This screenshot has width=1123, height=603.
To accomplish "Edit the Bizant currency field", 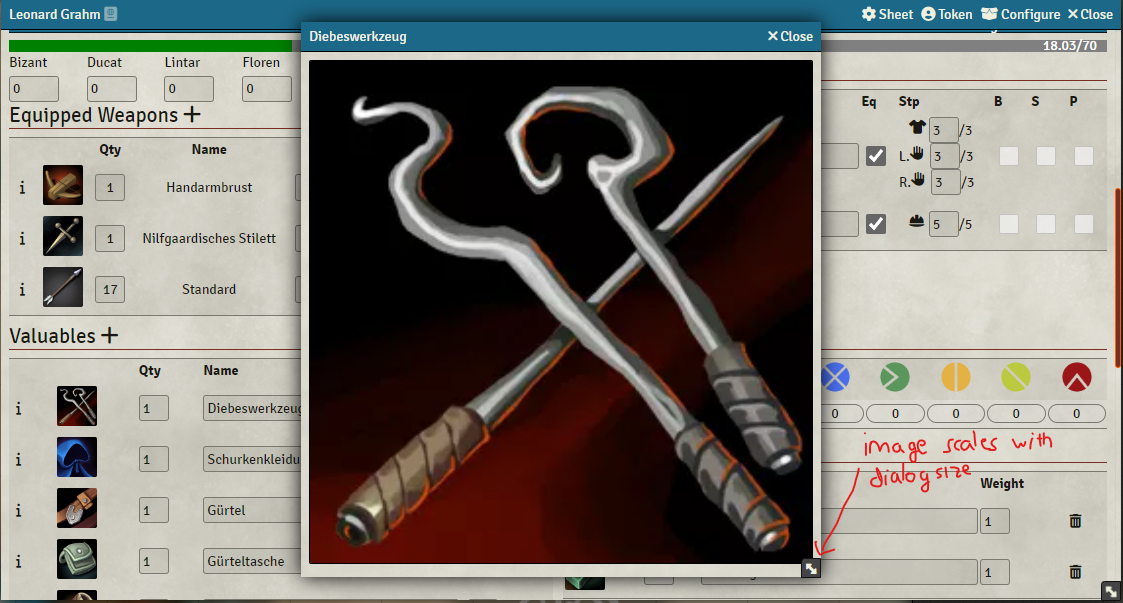I will click(x=34, y=89).
